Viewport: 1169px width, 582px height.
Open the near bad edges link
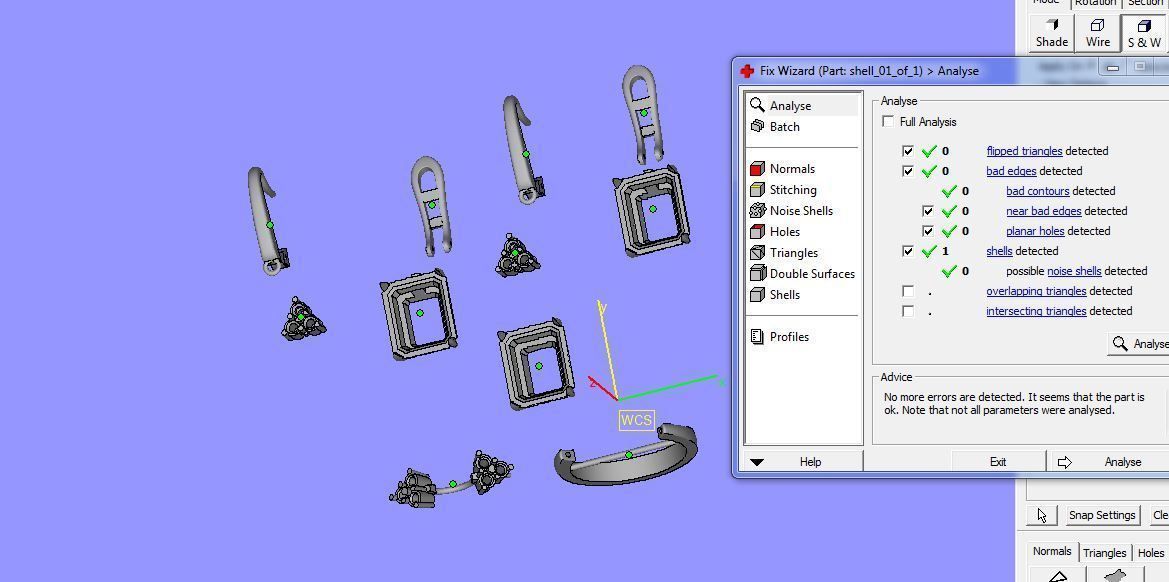(1044, 211)
